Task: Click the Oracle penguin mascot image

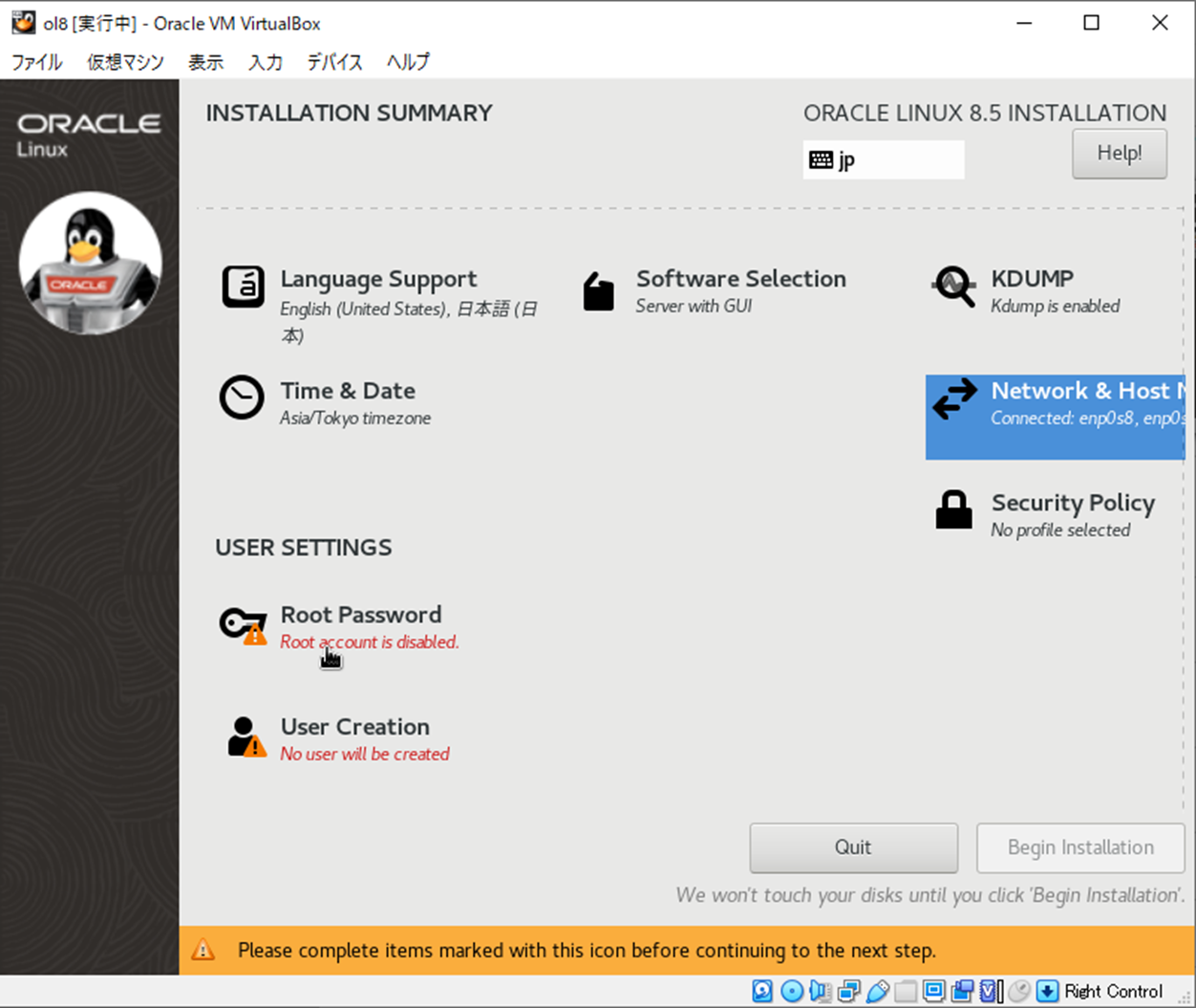Action: pyautogui.click(x=90, y=263)
